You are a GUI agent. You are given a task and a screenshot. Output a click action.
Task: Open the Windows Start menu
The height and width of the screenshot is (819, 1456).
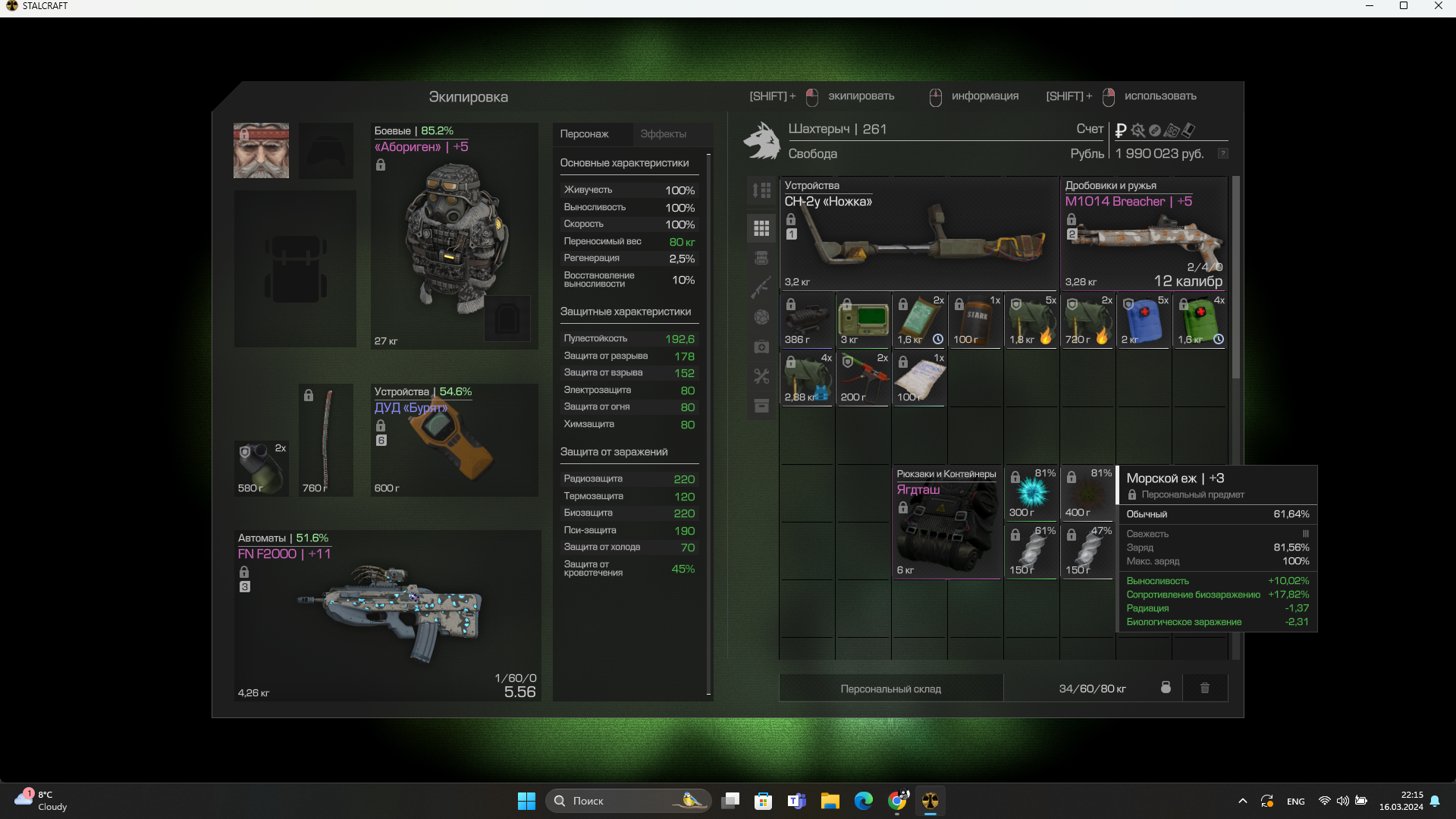[x=526, y=801]
